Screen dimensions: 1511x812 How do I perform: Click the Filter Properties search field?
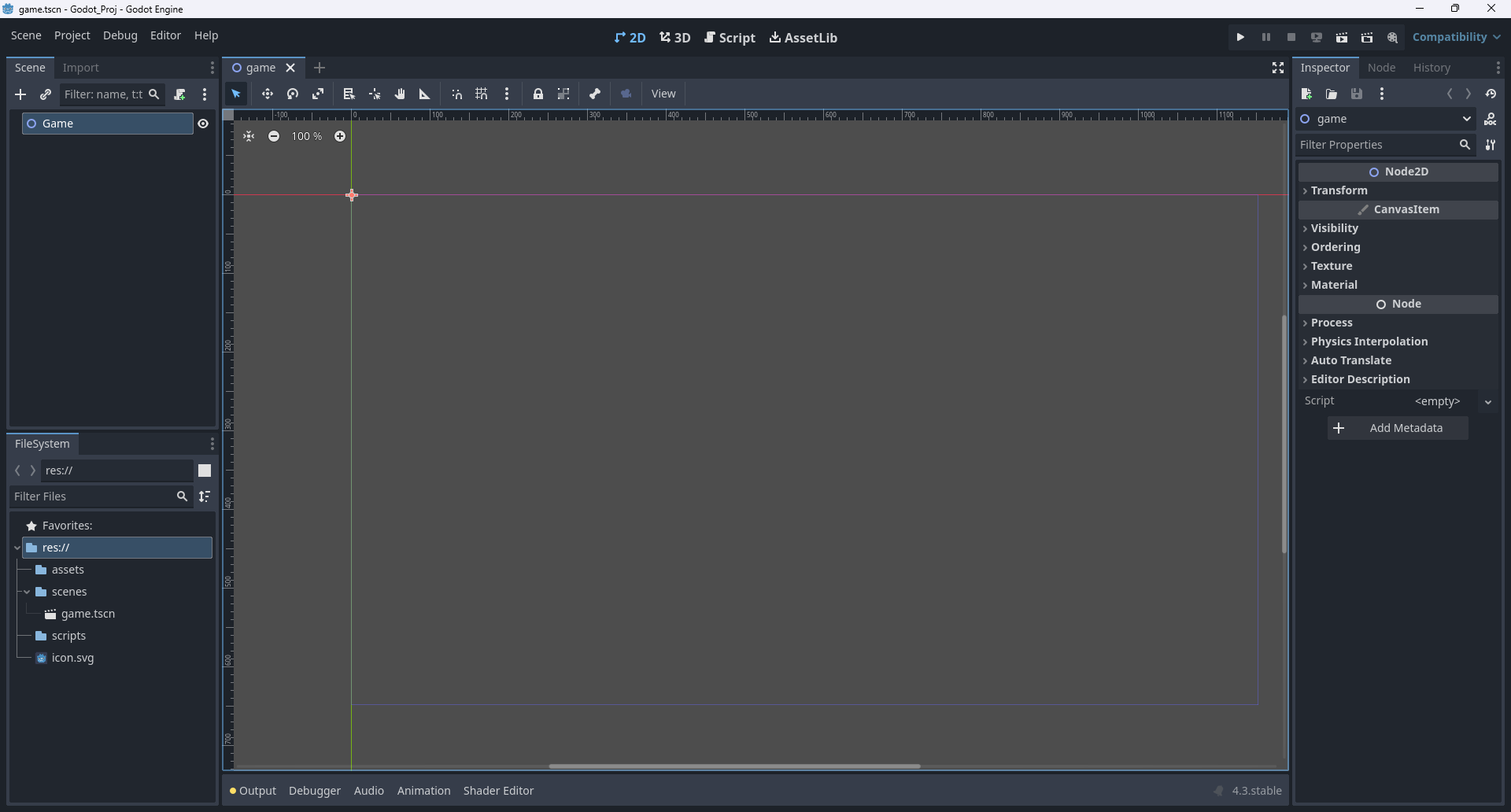coord(1376,145)
